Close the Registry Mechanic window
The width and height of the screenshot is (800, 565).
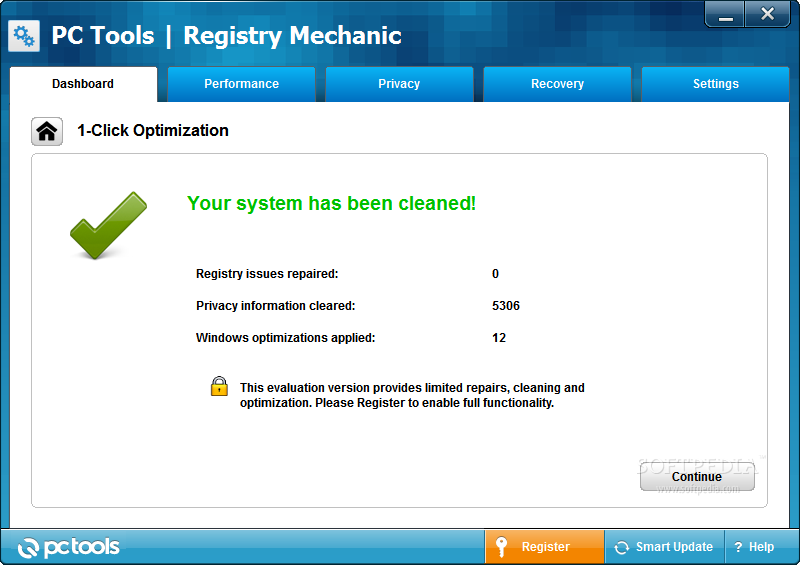767,14
